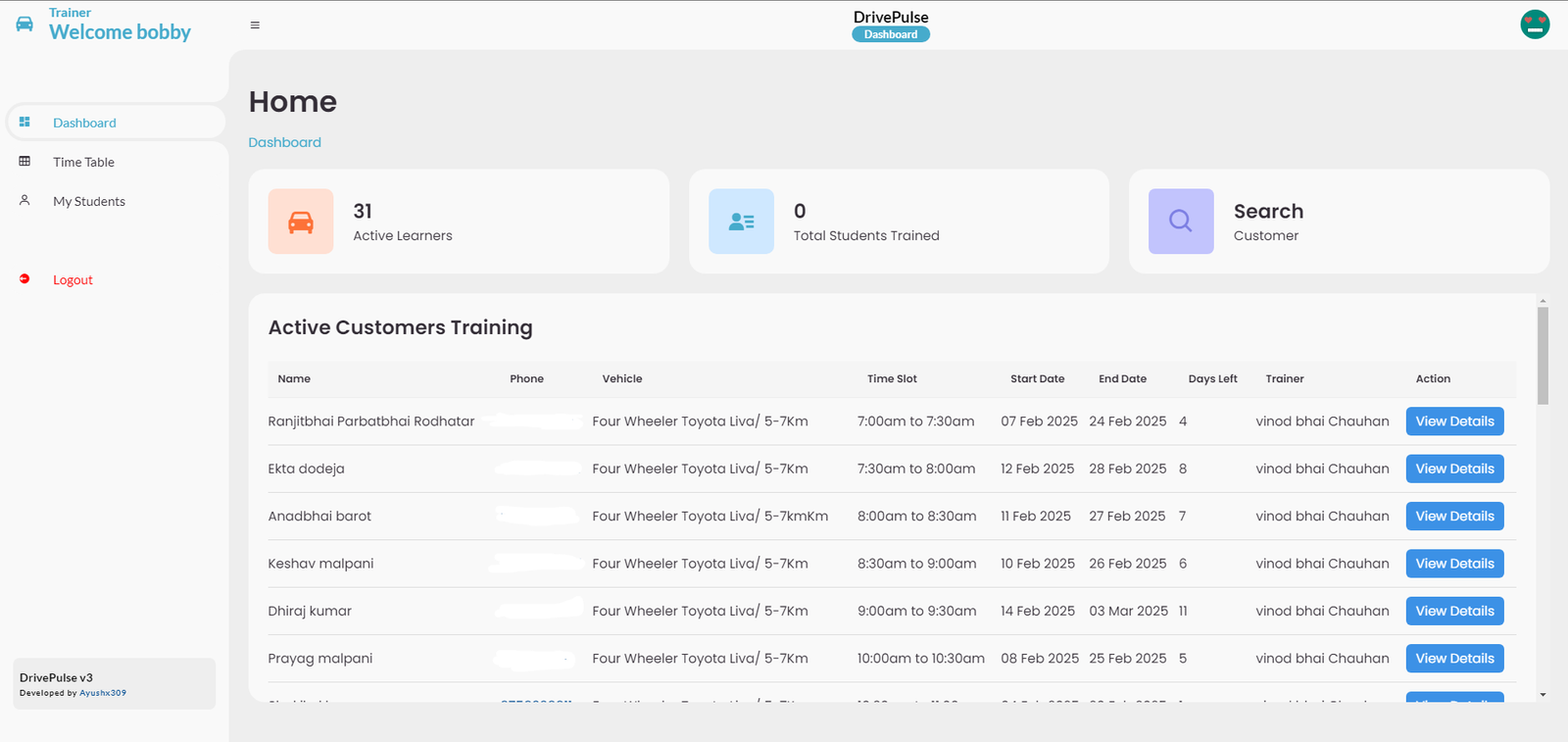View Details for Ranjitbhai Parbatbhai Rodhatar
Image resolution: width=1568 pixels, height=742 pixels.
click(x=1454, y=421)
